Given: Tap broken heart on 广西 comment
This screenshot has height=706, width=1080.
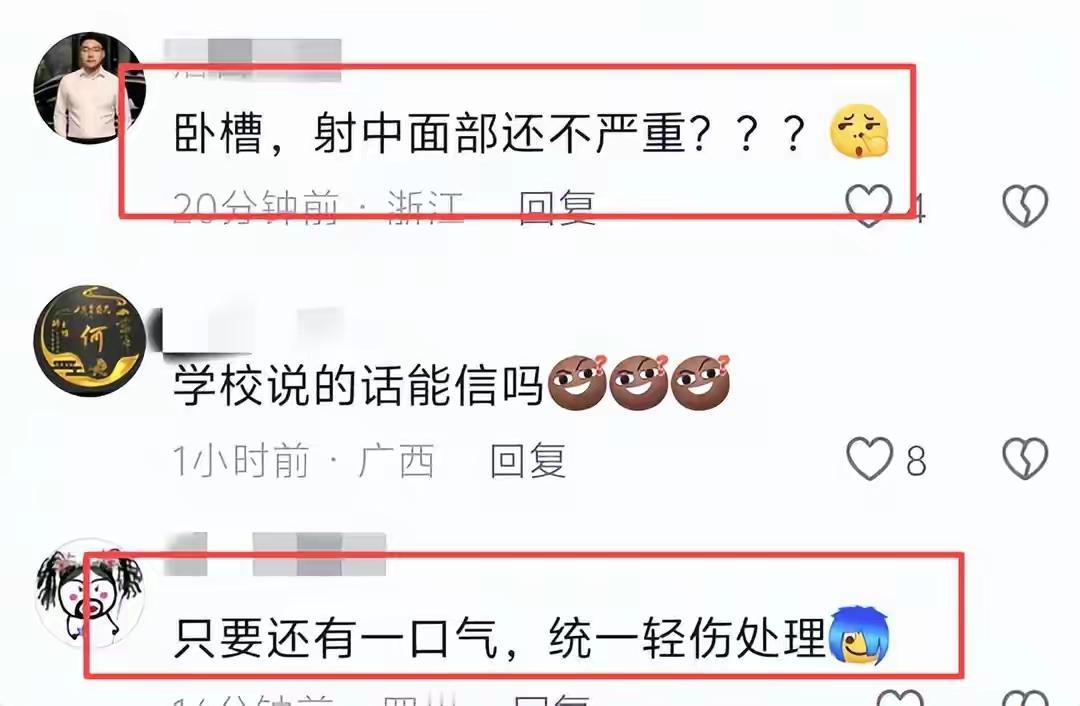Looking at the screenshot, I should click(1025, 459).
